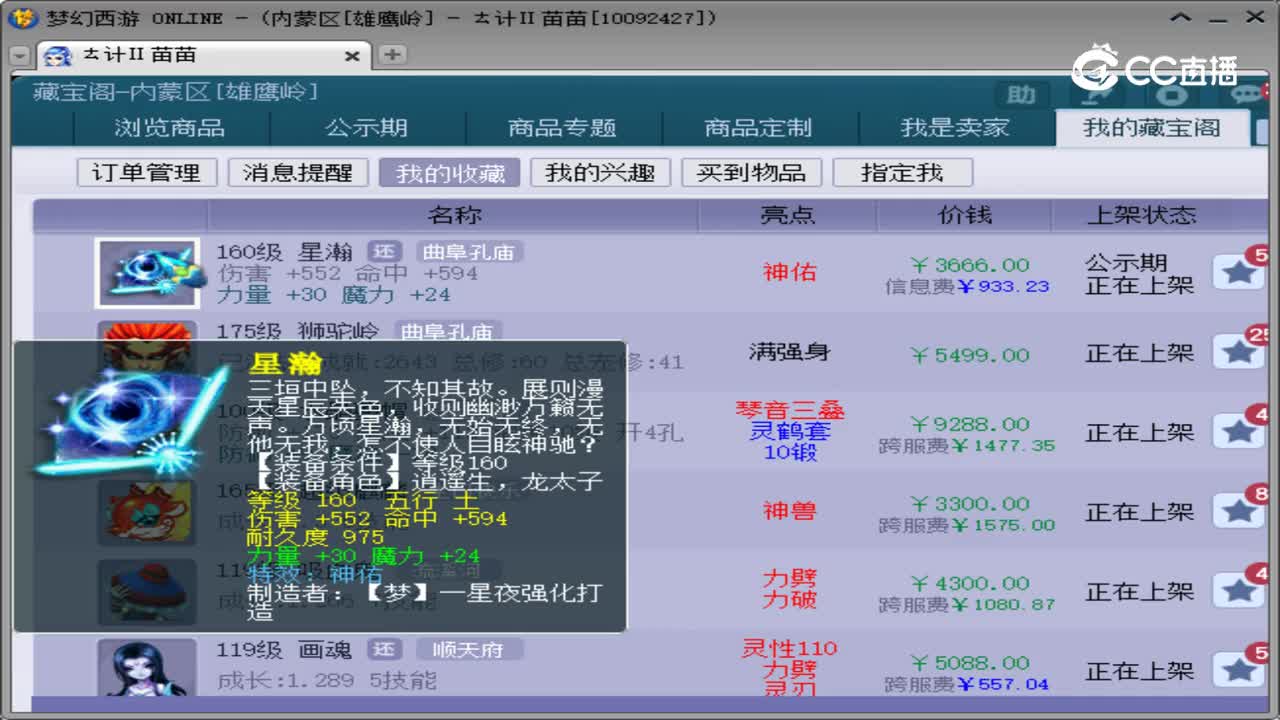Click the 狮驼岭 character portrait thumbnail
The image size is (1280, 720).
147,352
